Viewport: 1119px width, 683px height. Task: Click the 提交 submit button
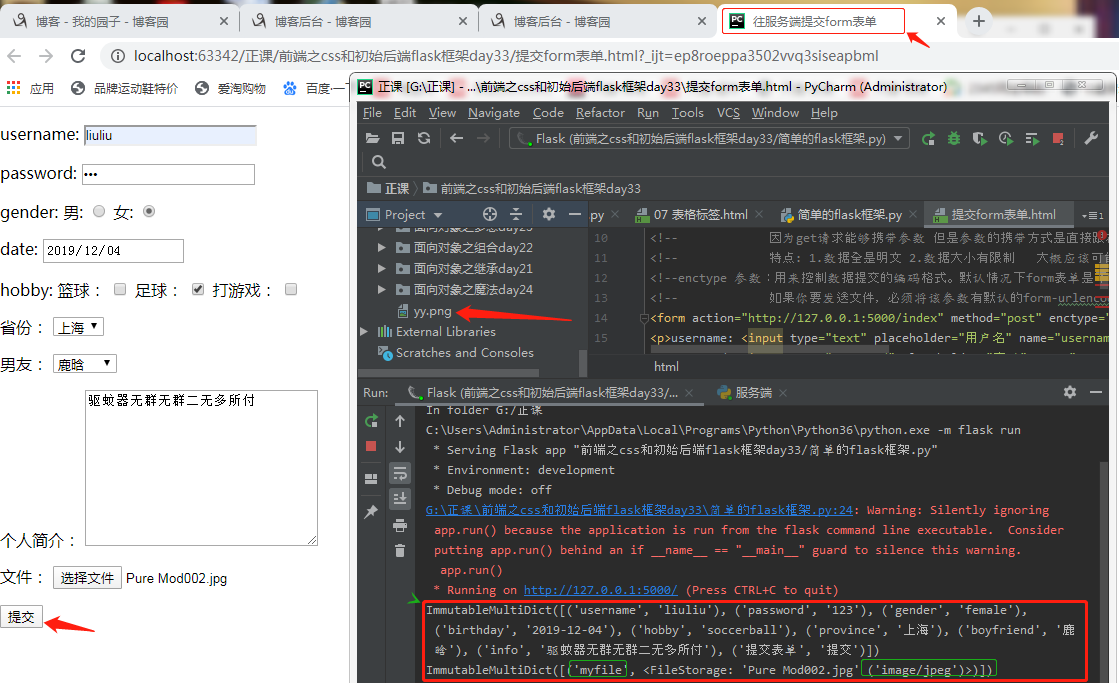pyautogui.click(x=21, y=617)
